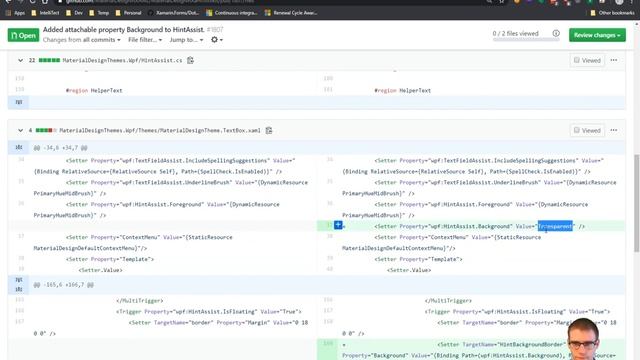Open the Other bookmarks folder
Image resolution: width=640 pixels, height=360 pixels.
click(612, 13)
